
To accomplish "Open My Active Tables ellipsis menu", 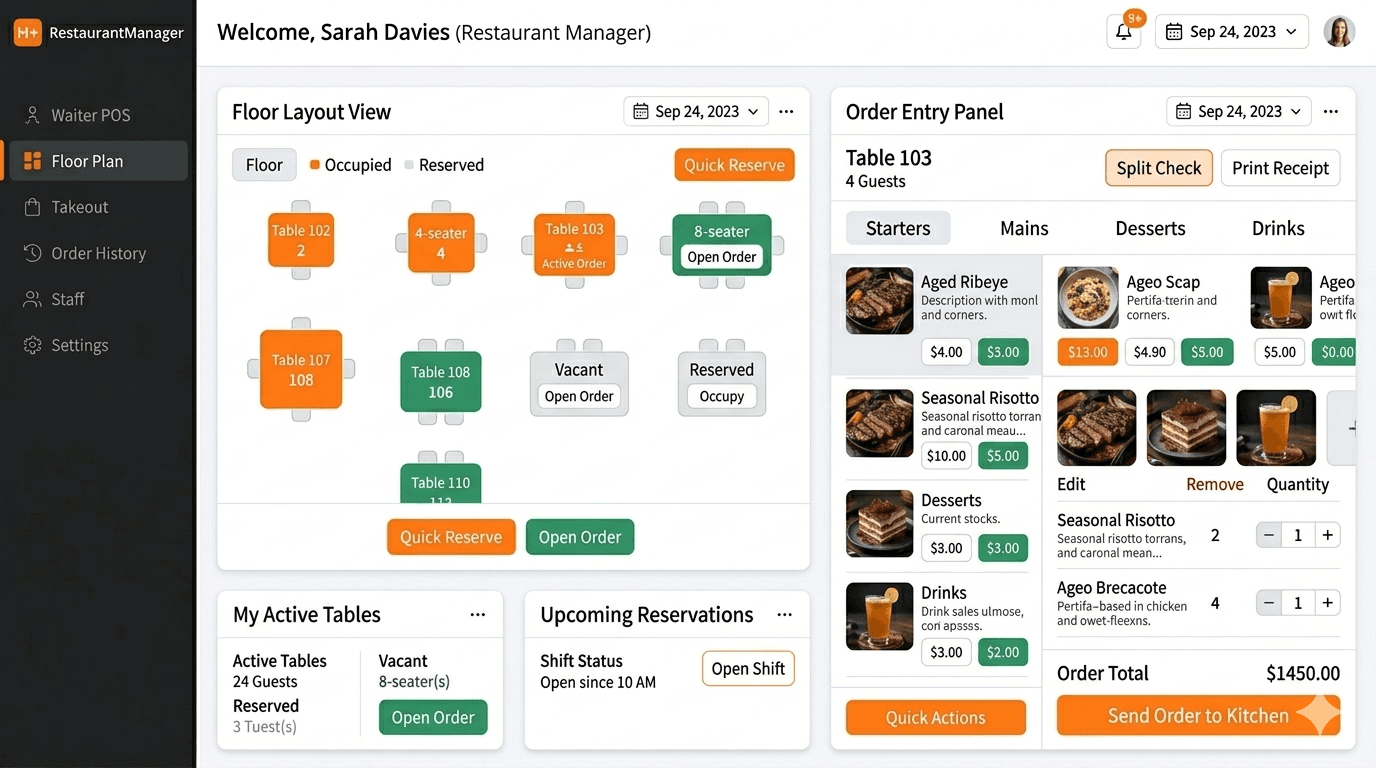I will (478, 615).
